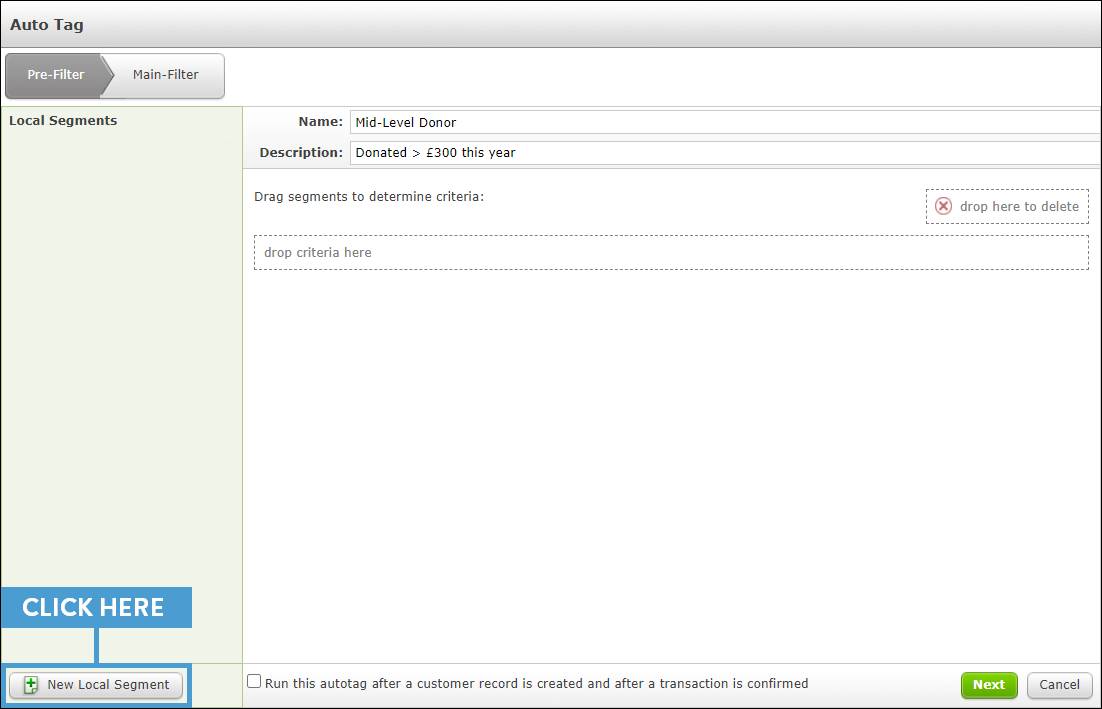1102x709 pixels.
Task: Click the Description field with donation text
Action: click(600, 152)
